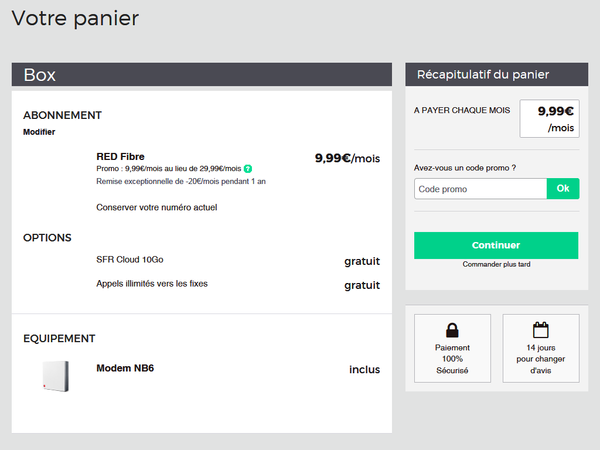The height and width of the screenshot is (450, 600).
Task: Click the 9,99€ /mois monthly total box
Action: [x=550, y=119]
